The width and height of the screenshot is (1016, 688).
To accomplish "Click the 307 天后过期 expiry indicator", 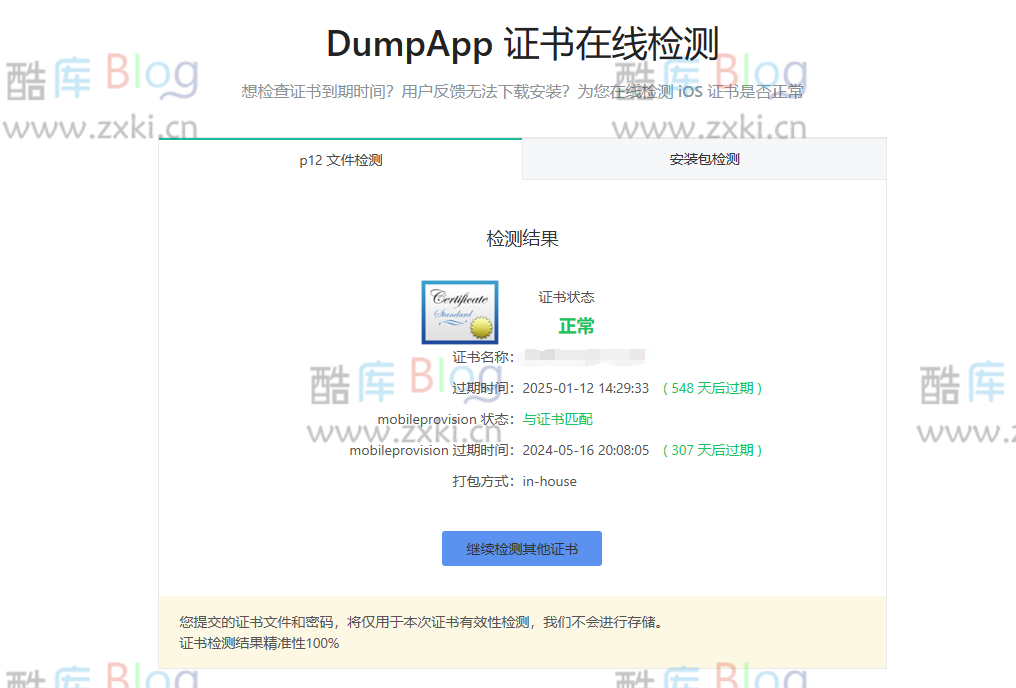I will tap(712, 450).
